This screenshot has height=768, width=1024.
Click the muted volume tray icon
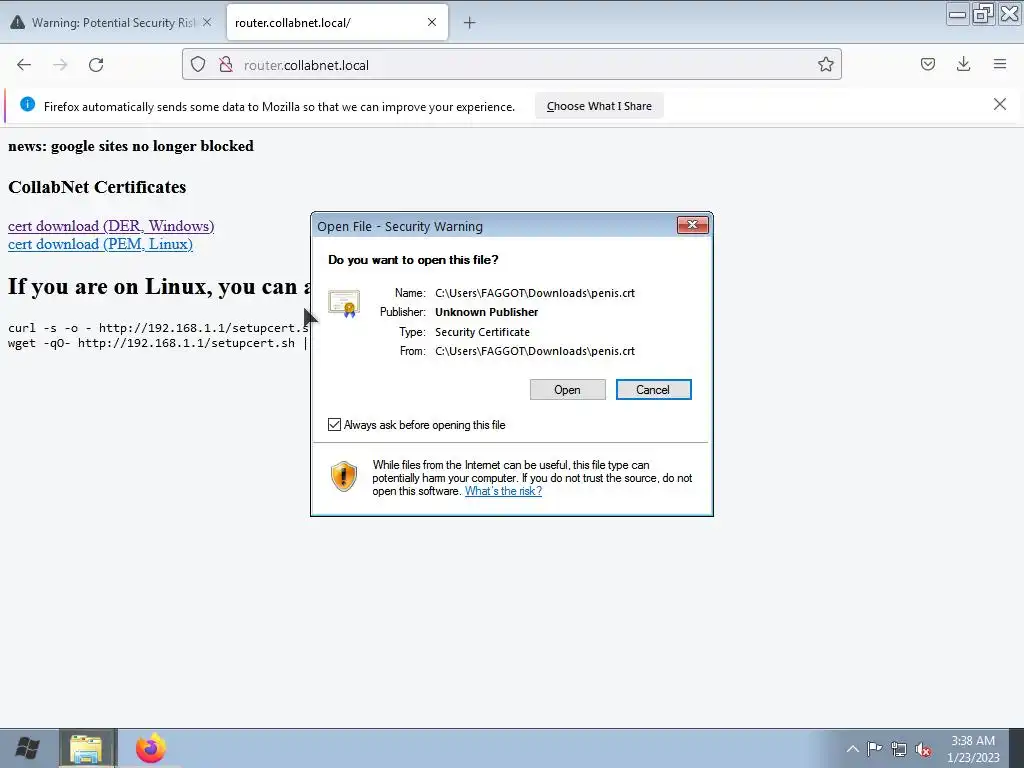[923, 749]
